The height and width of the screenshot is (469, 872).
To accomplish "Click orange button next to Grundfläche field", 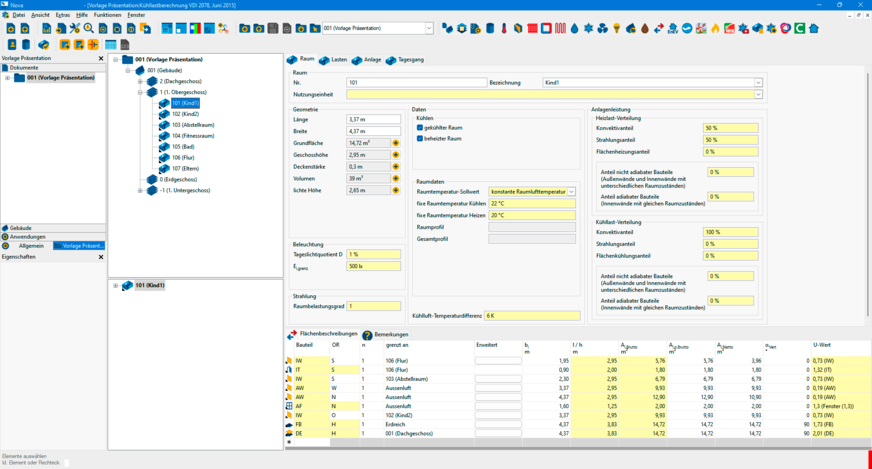I will point(396,143).
